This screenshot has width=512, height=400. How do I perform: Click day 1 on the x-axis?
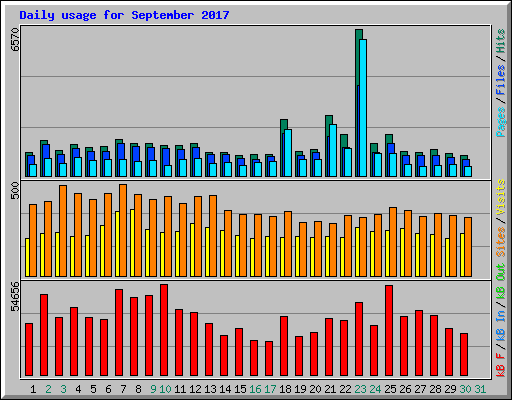point(33,389)
